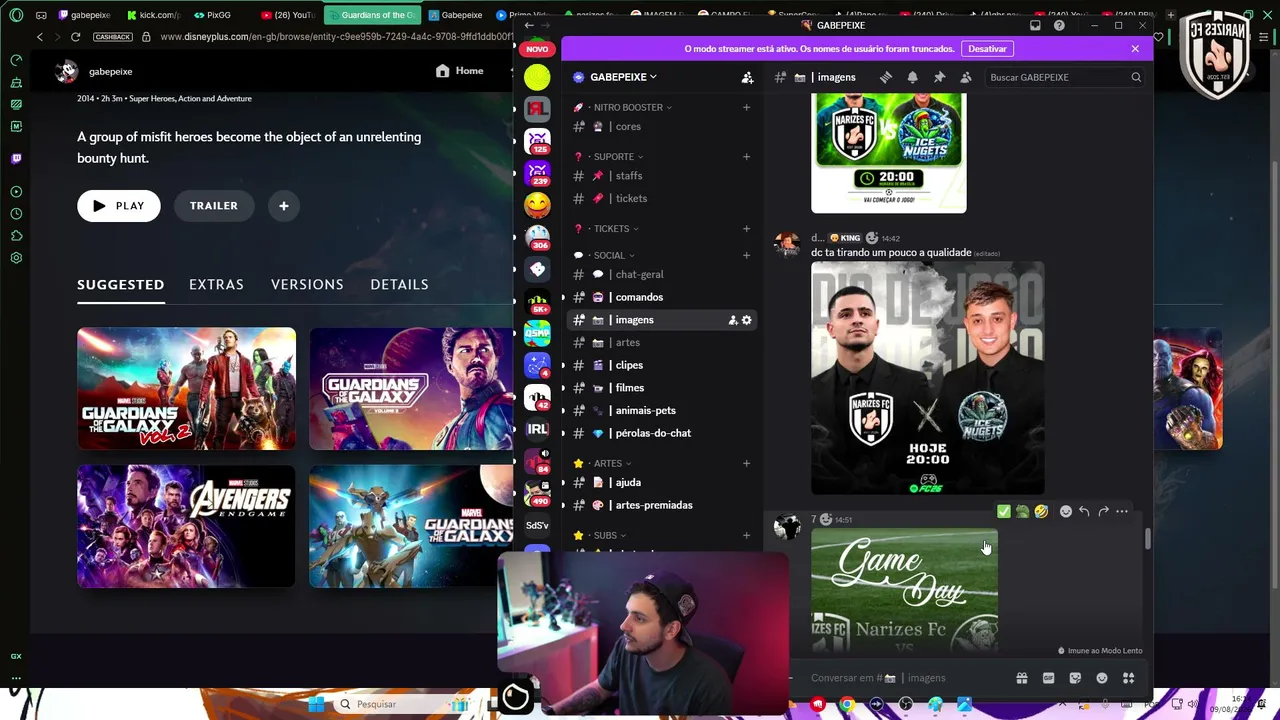Create invite for imagens channel

(733, 320)
